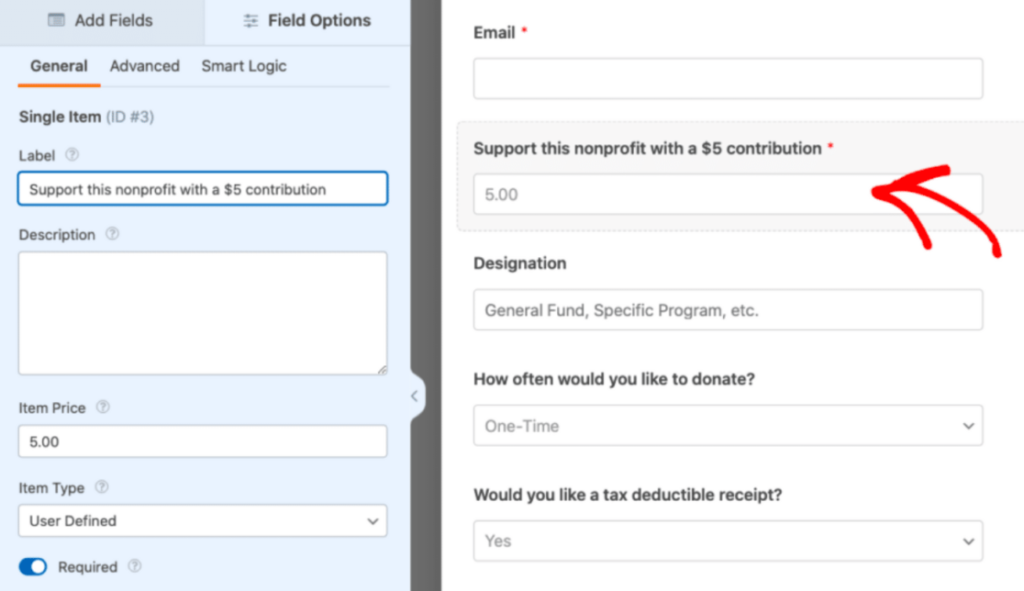Open the Item Type dropdown
This screenshot has height=591, width=1024.
[202, 521]
